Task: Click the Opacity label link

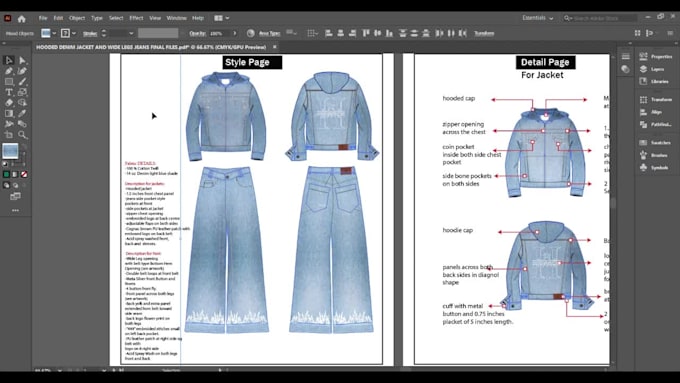Action: pyautogui.click(x=197, y=33)
